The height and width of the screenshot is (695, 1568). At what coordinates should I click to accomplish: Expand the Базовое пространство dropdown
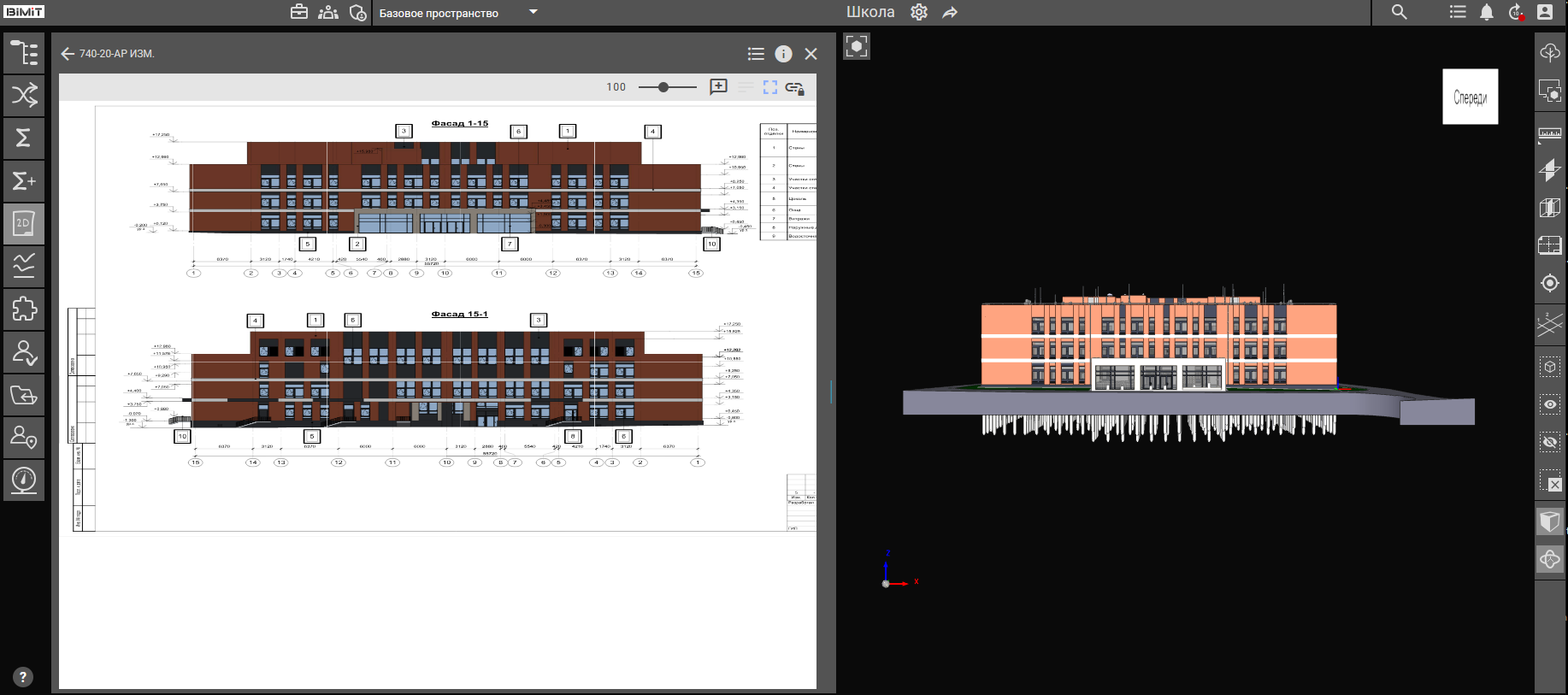533,12
